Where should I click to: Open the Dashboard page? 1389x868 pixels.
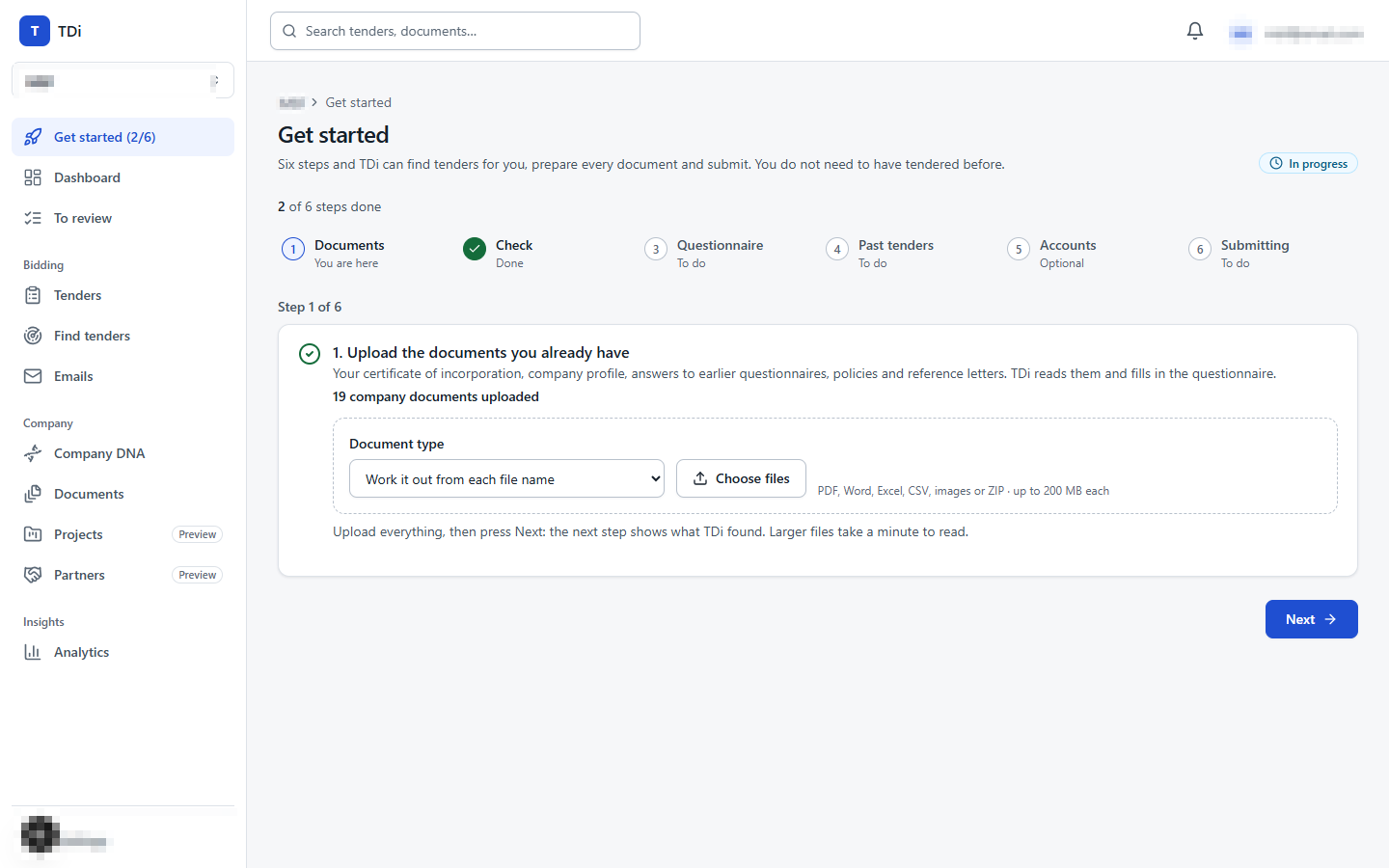pyautogui.click(x=123, y=177)
